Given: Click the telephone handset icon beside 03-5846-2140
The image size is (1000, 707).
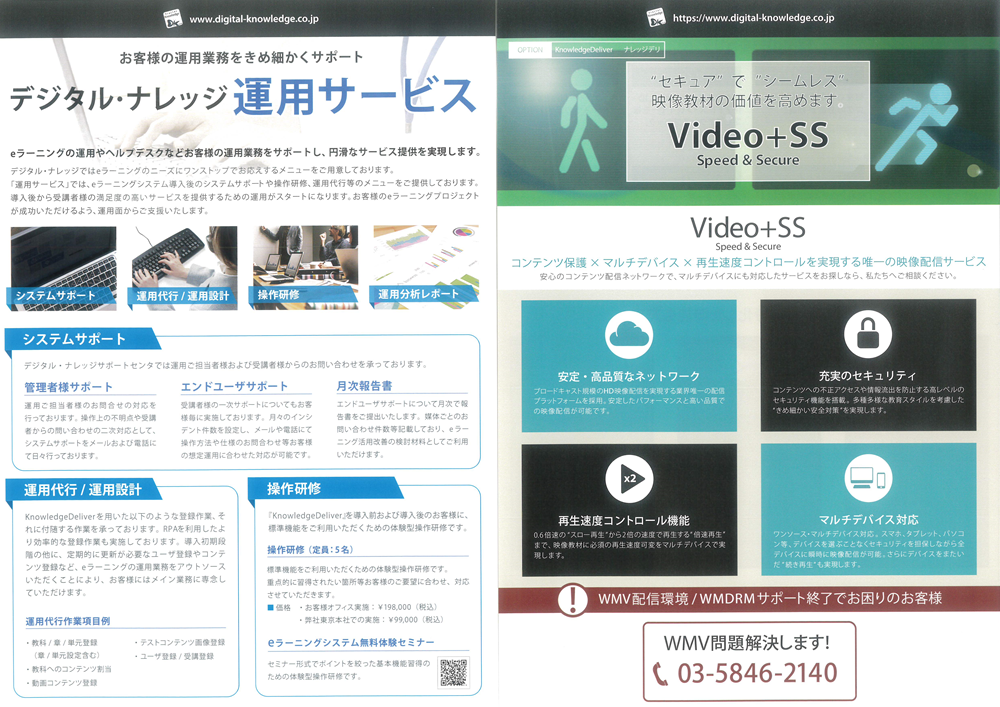Looking at the screenshot, I should point(661,674).
